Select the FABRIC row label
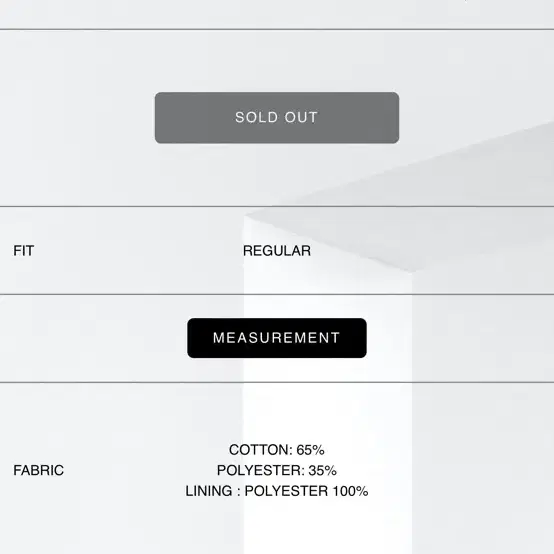The width and height of the screenshot is (554, 554). coord(39,470)
